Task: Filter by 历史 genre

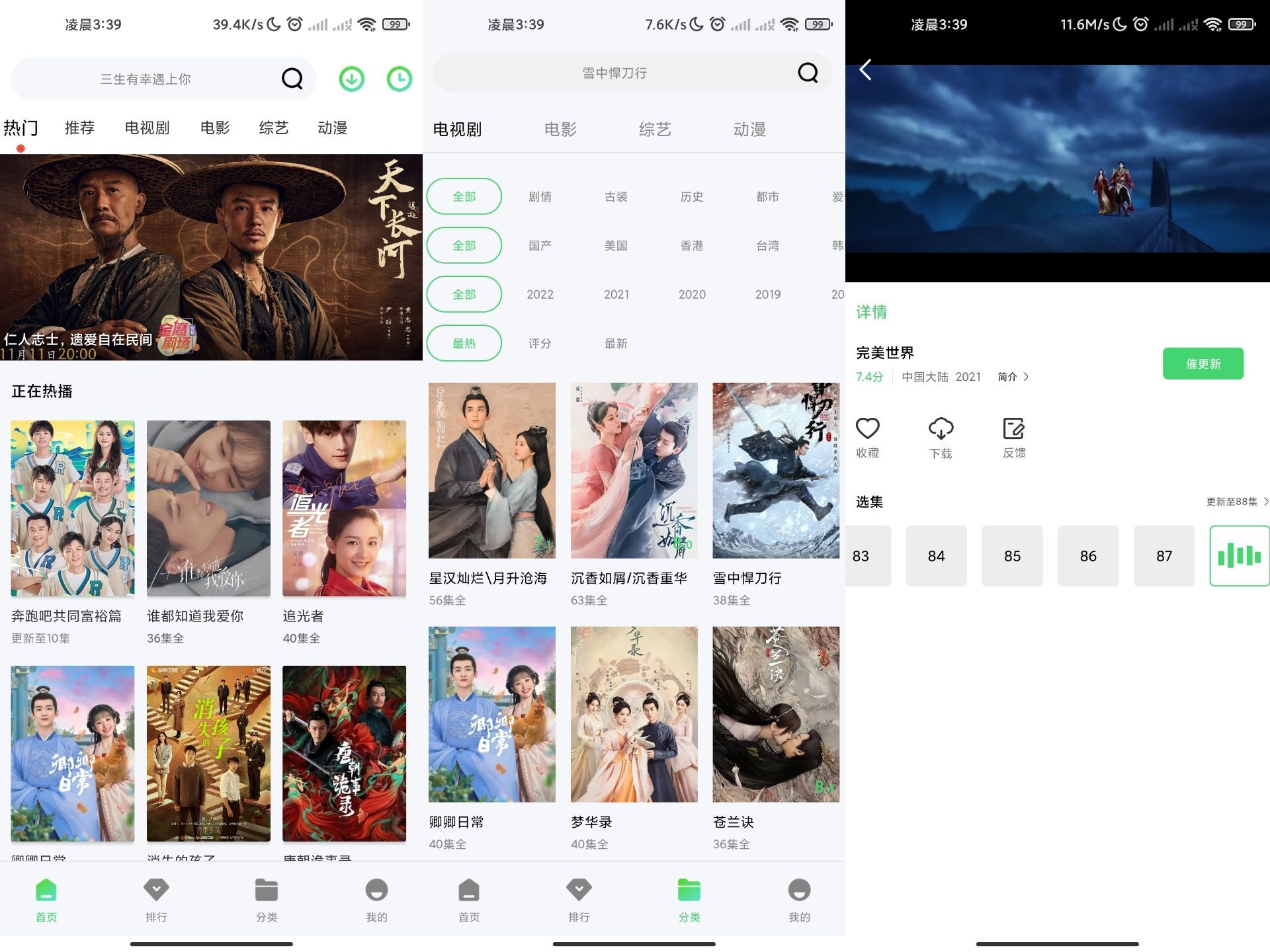Action: 692,196
